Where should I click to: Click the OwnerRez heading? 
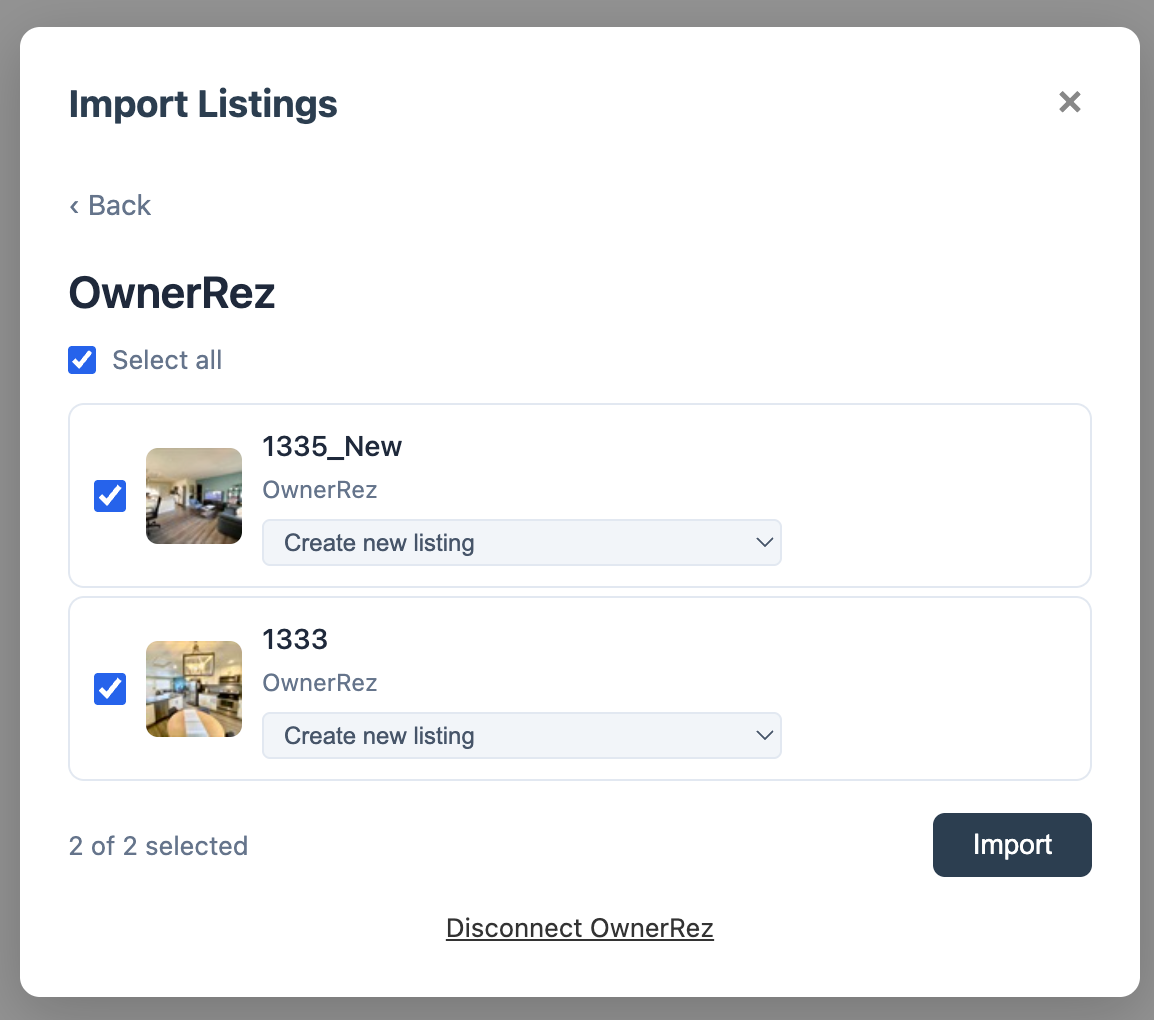(x=171, y=294)
